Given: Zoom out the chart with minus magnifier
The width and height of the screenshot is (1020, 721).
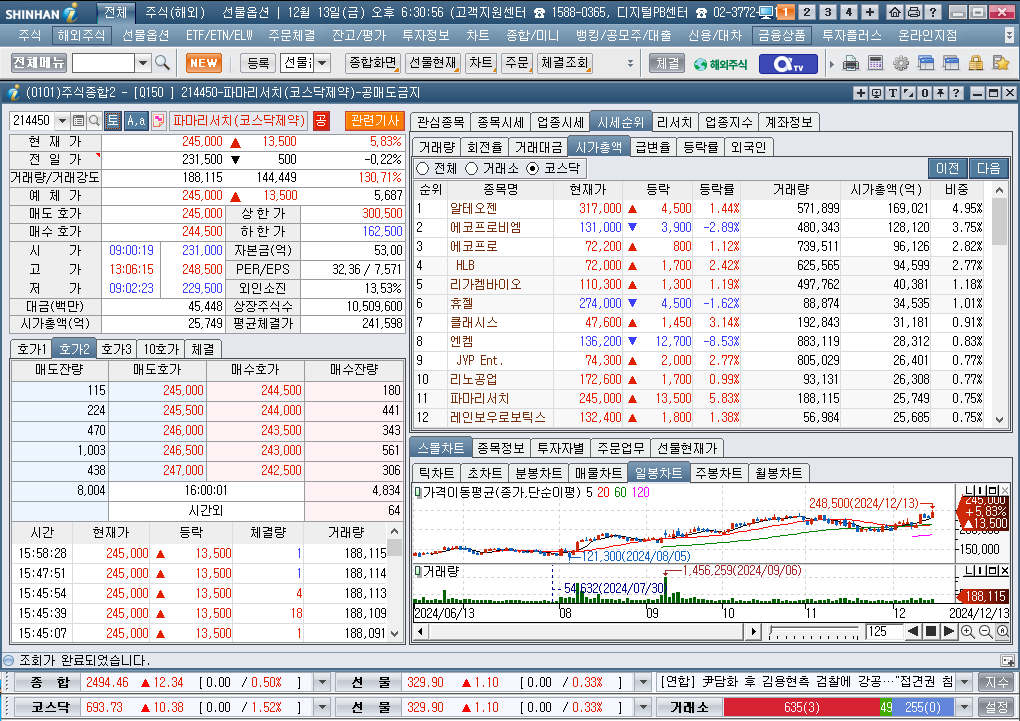Looking at the screenshot, I should click(985, 631).
